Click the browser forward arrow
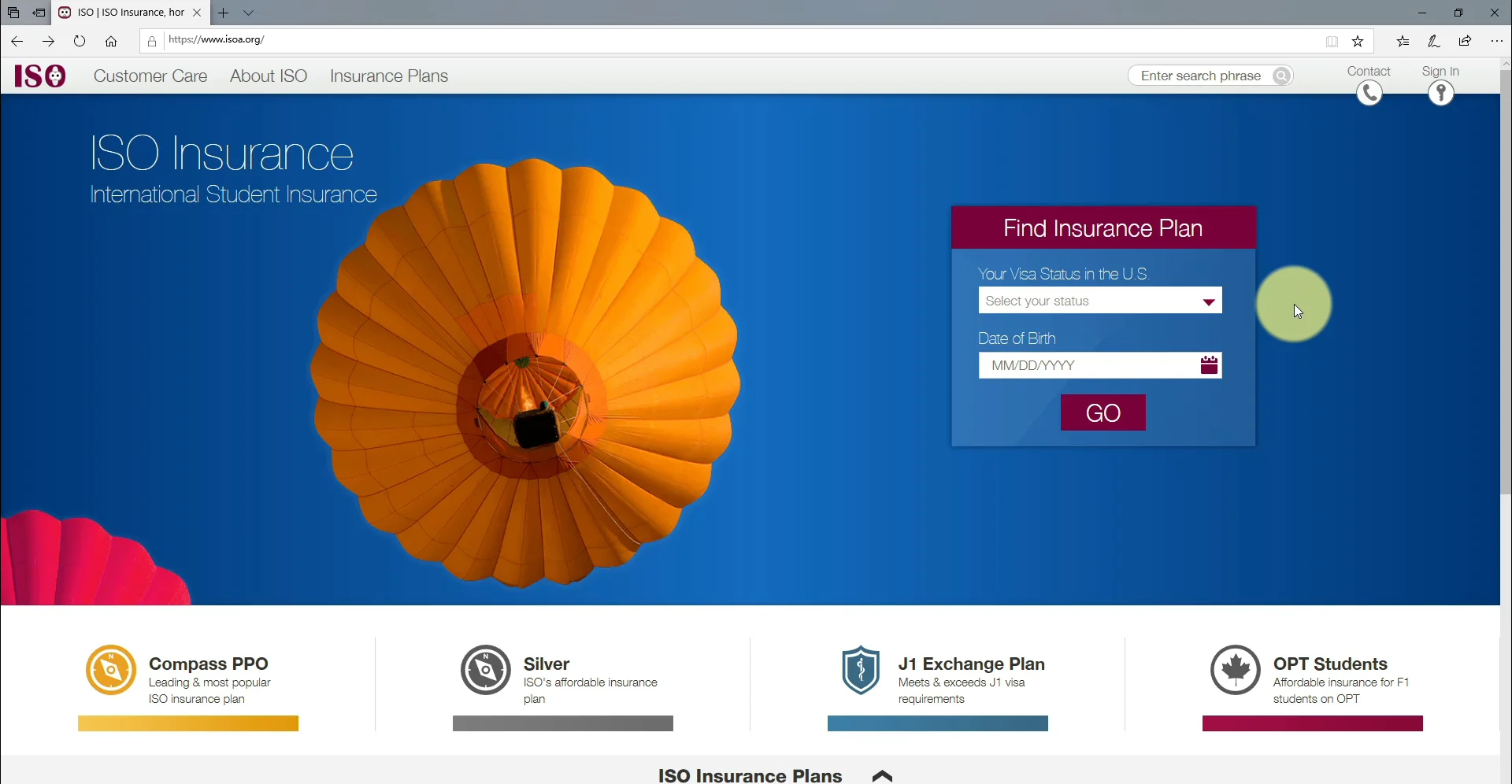The width and height of the screenshot is (1512, 784). (48, 41)
